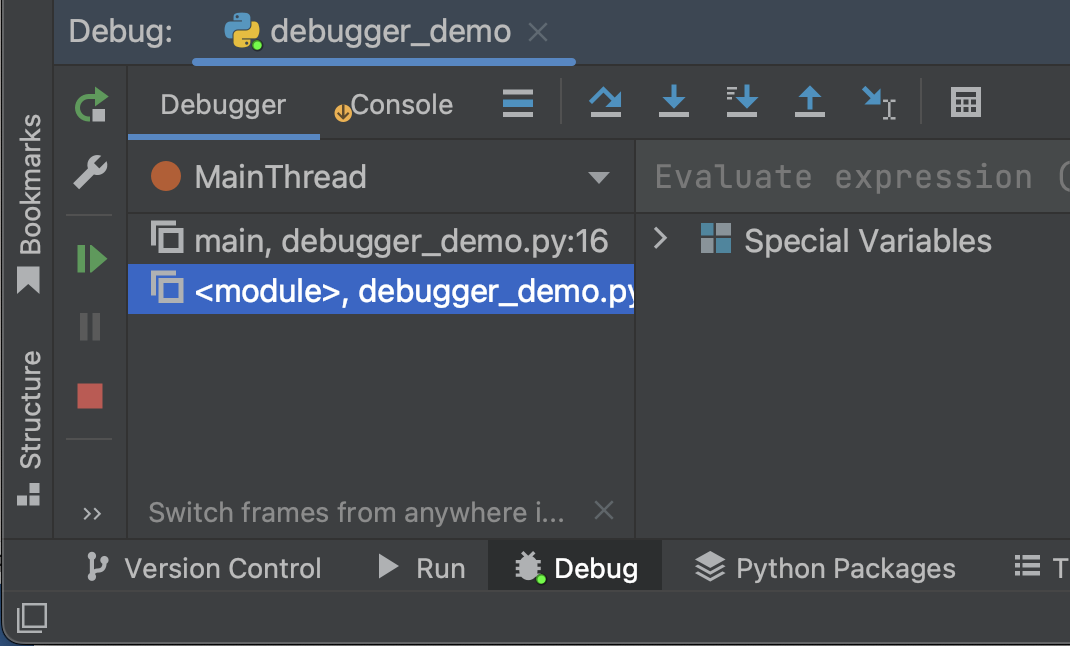This screenshot has width=1070, height=646.
Task: Pause the running program
Action: coord(91,326)
